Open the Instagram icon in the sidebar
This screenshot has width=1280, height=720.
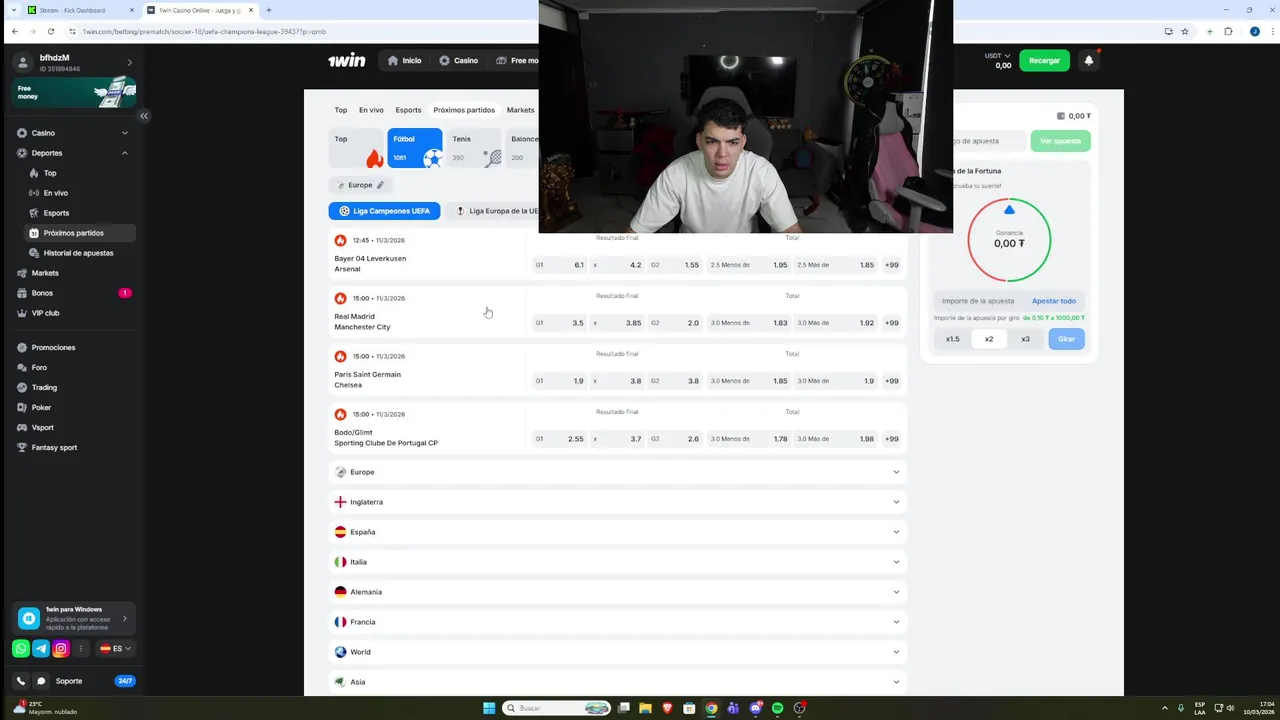coord(61,648)
